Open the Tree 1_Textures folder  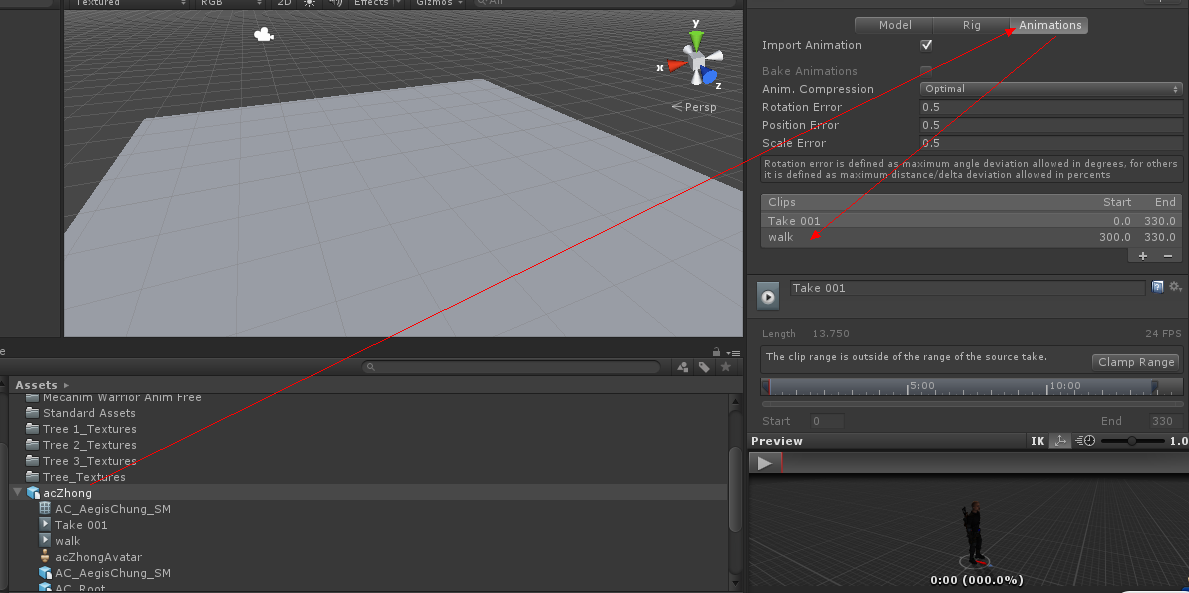click(89, 429)
